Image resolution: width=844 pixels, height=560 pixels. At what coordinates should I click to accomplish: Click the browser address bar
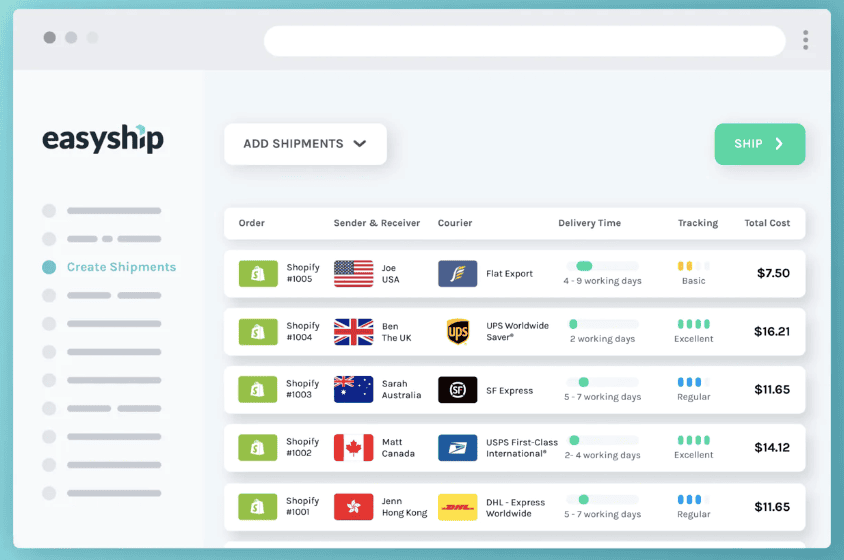(524, 40)
